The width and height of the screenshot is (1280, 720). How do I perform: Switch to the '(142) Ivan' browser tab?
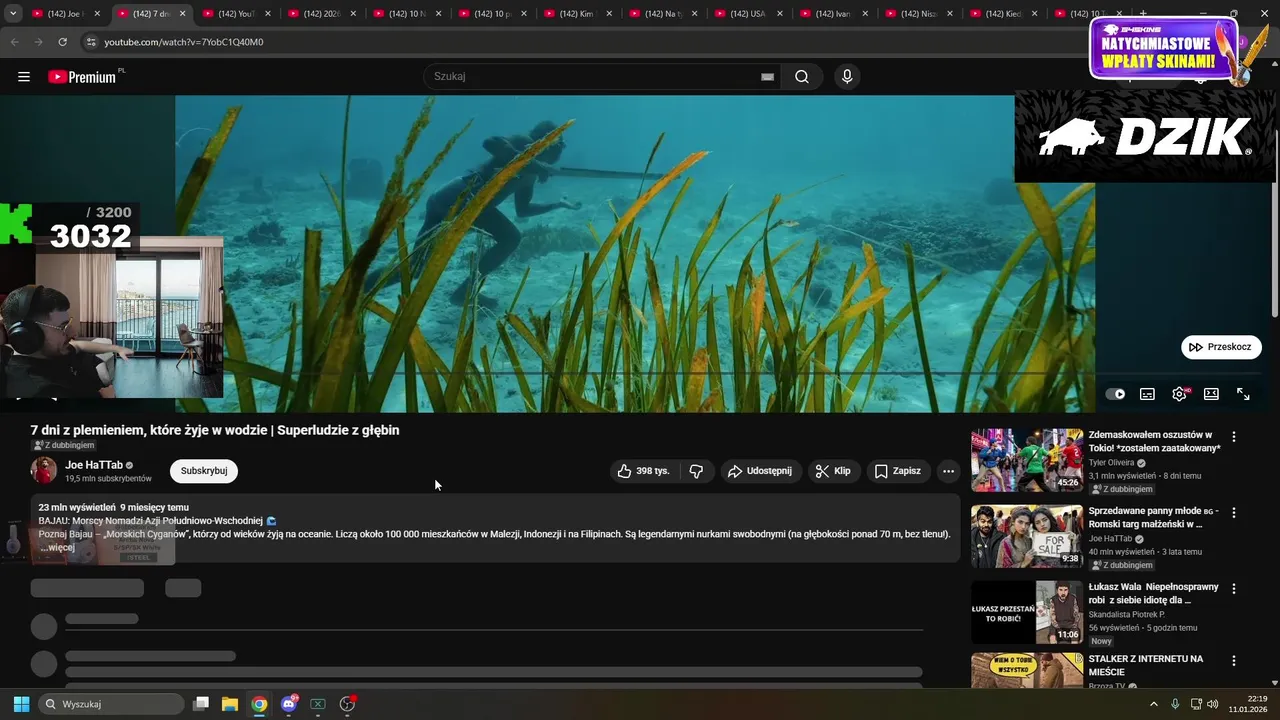pyautogui.click(x=834, y=14)
